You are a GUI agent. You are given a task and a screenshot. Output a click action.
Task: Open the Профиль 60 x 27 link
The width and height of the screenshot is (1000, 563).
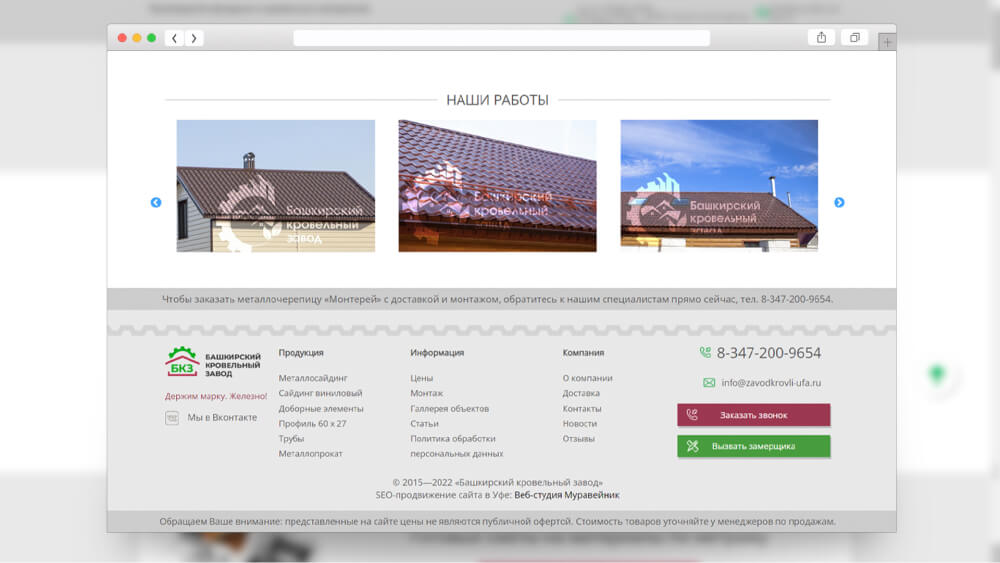point(312,423)
